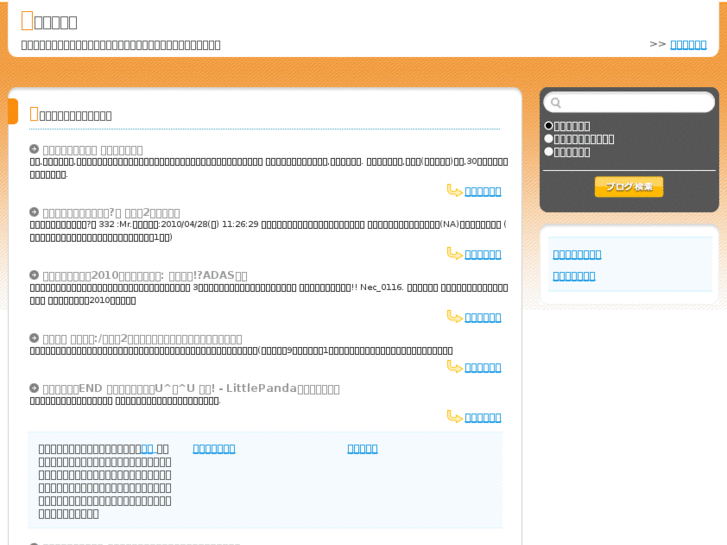Open the read-more link below the LittlePanda entry
This screenshot has width=727, height=545.
[483, 417]
